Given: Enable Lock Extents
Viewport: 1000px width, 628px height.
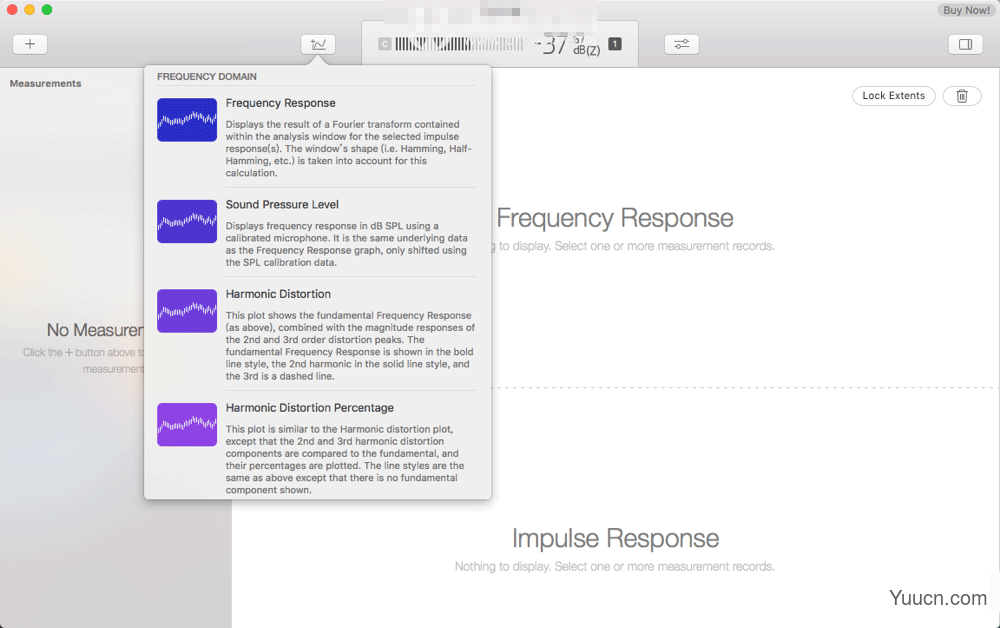Looking at the screenshot, I should tap(893, 95).
